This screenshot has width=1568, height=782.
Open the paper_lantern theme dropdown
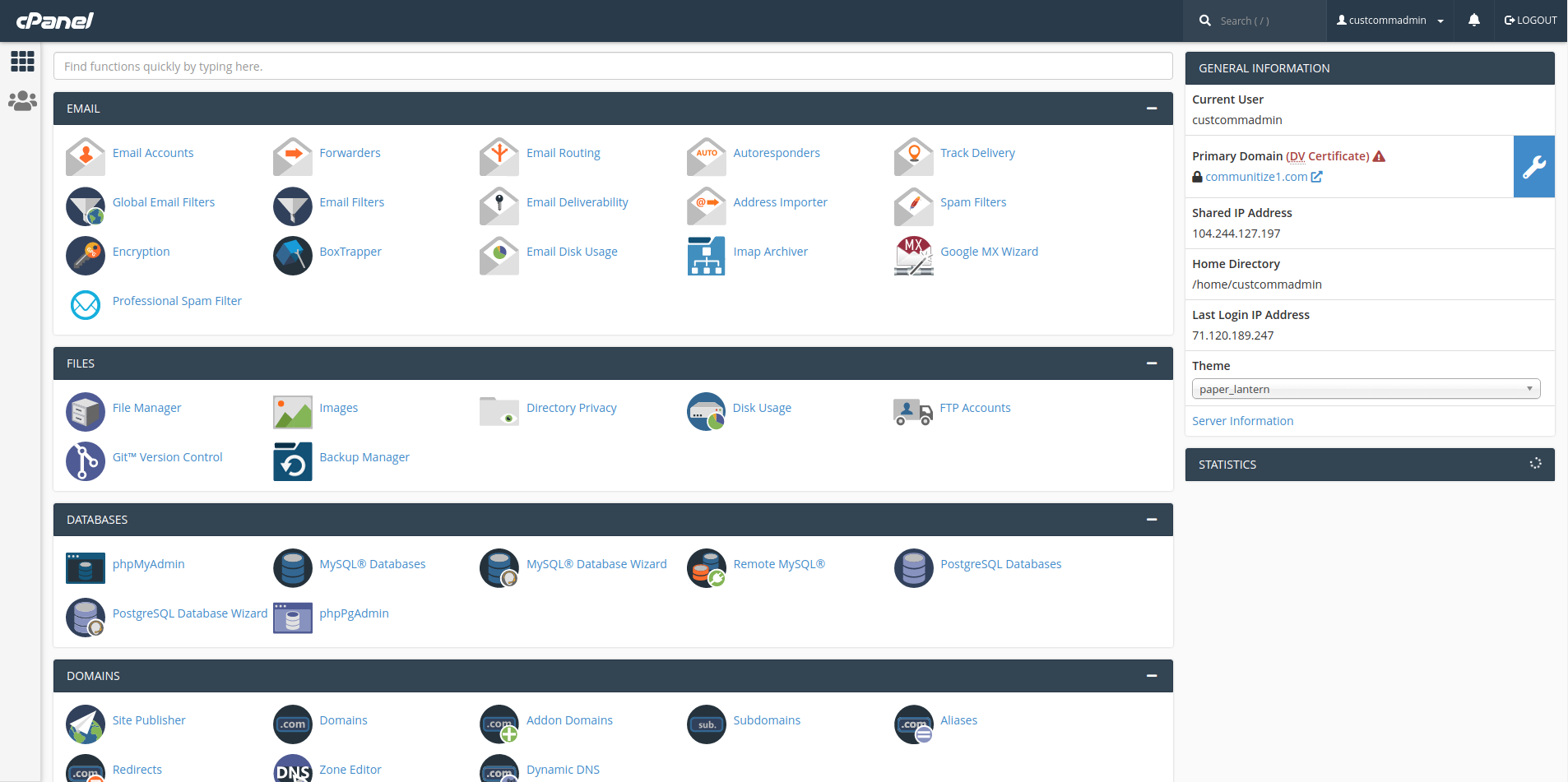pyautogui.click(x=1366, y=389)
